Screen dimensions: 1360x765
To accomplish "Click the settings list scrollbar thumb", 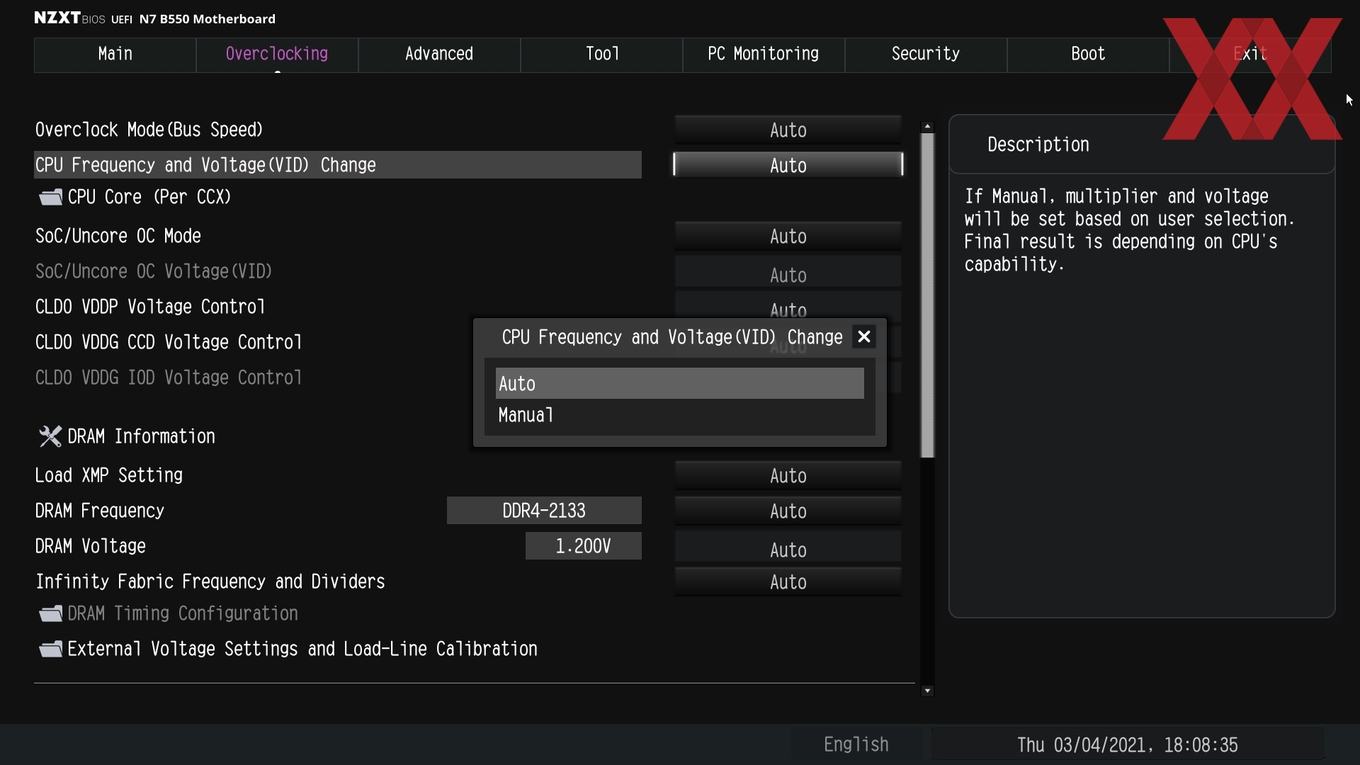I will (927, 296).
